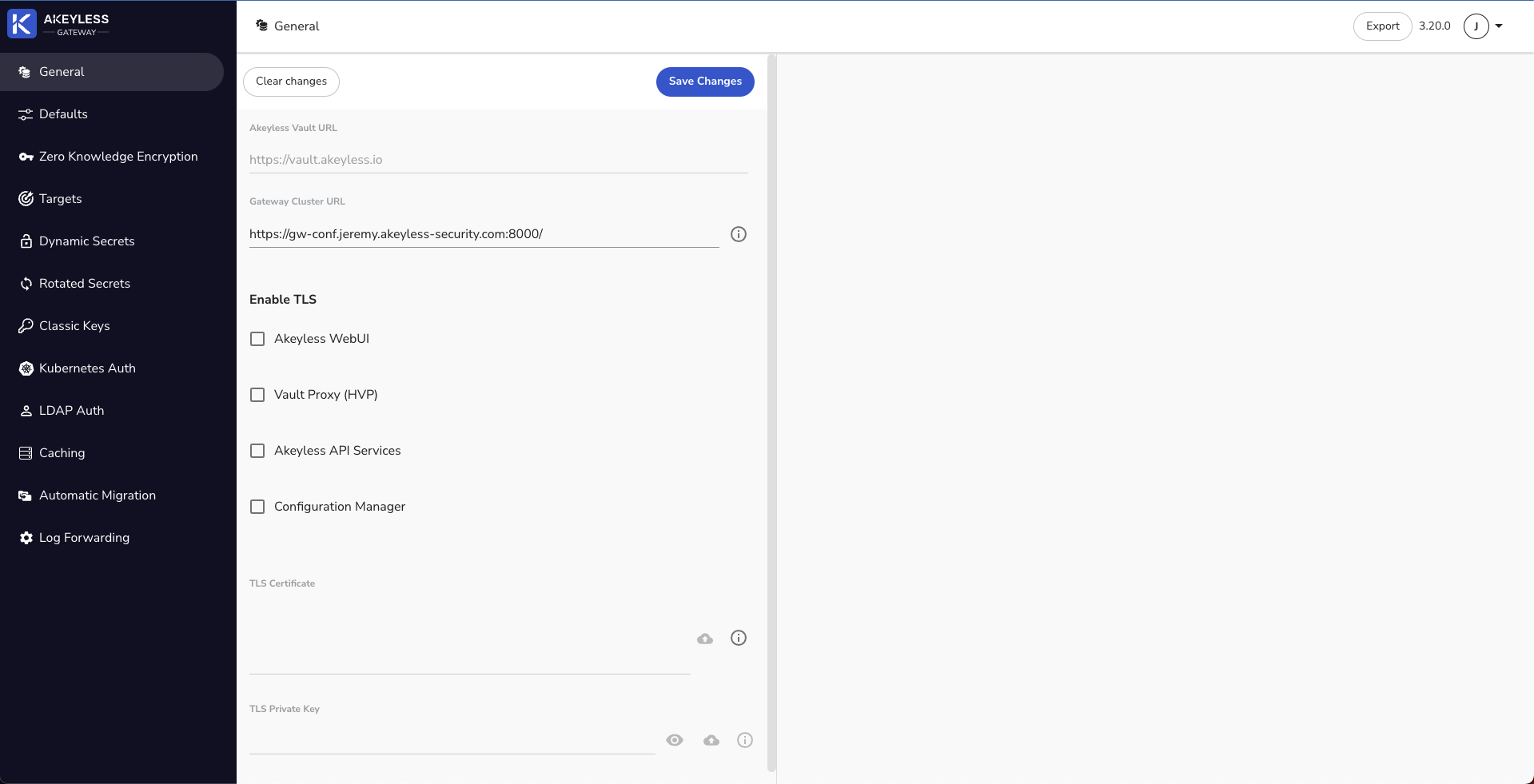Click the Akeyless Gateway logo
1534x784 pixels.
click(x=58, y=24)
